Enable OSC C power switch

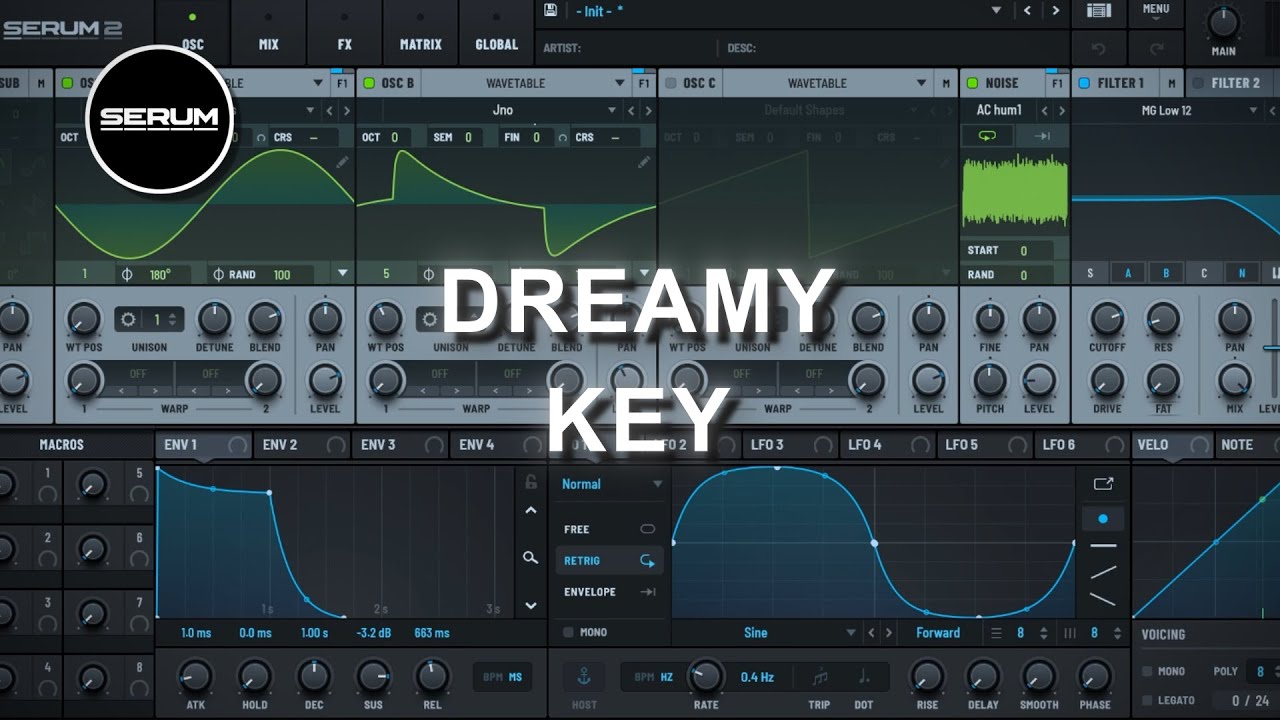point(670,83)
